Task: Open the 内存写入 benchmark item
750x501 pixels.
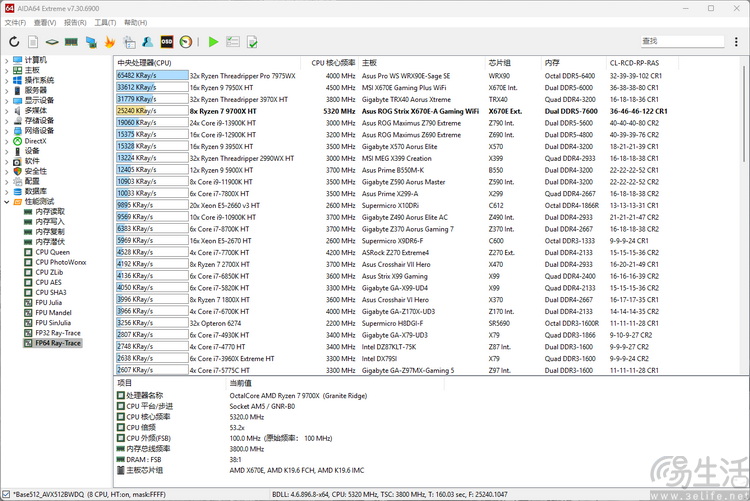Action: tap(50, 222)
